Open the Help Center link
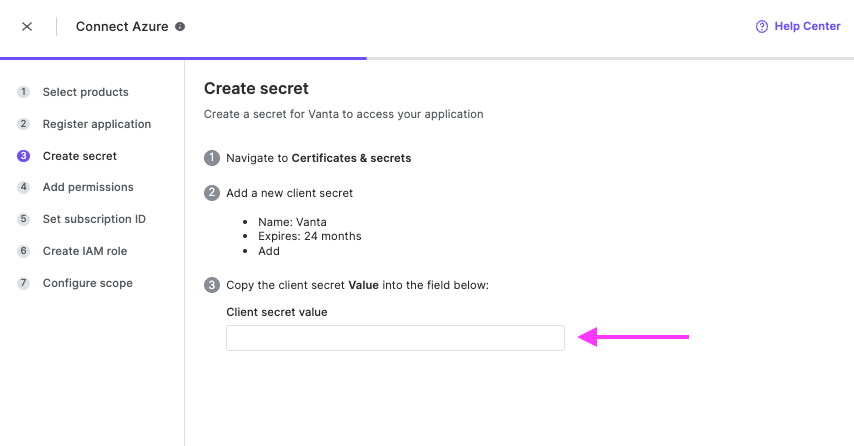The height and width of the screenshot is (446, 854). pos(807,26)
